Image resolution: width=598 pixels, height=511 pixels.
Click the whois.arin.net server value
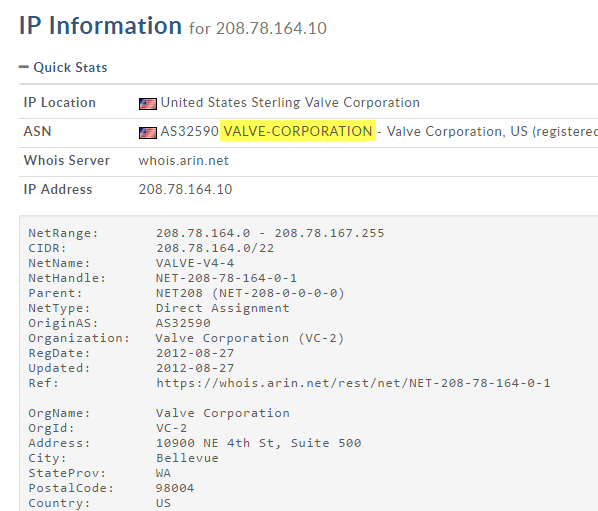183,161
